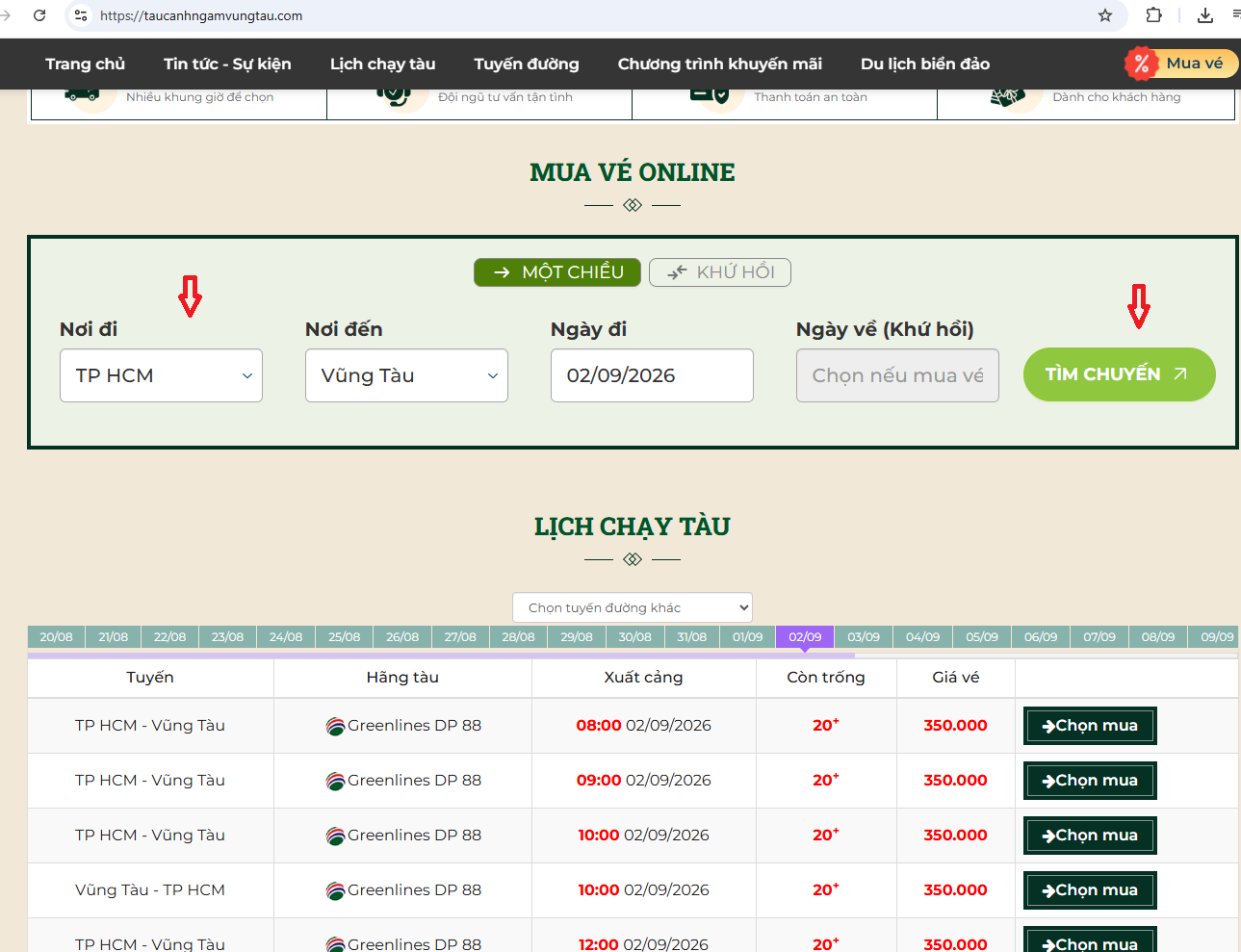Select the 07/09 date tab
Viewport: 1241px width, 952px height.
(x=1099, y=637)
